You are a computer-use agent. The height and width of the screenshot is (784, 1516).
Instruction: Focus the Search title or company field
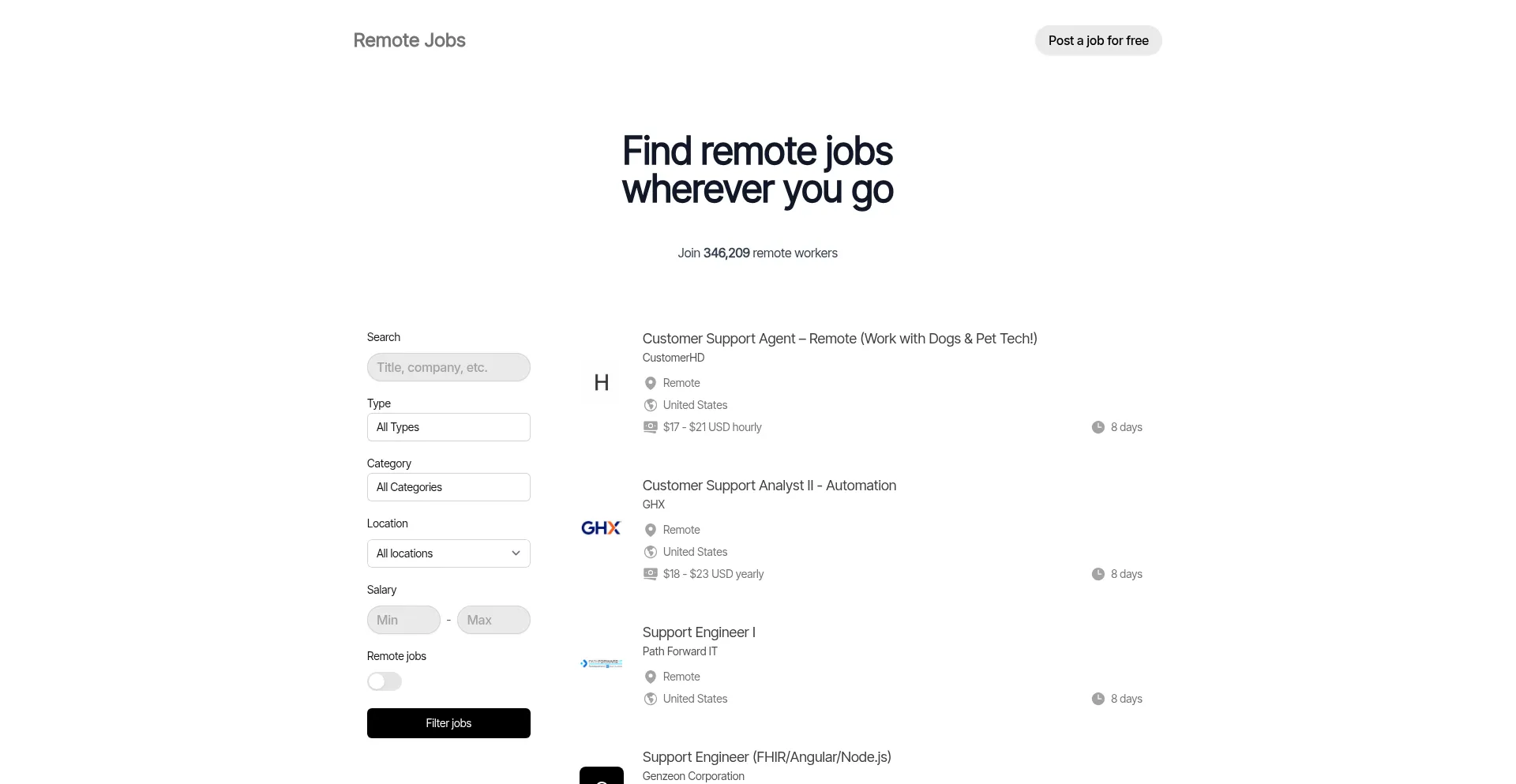pyautogui.click(x=448, y=367)
